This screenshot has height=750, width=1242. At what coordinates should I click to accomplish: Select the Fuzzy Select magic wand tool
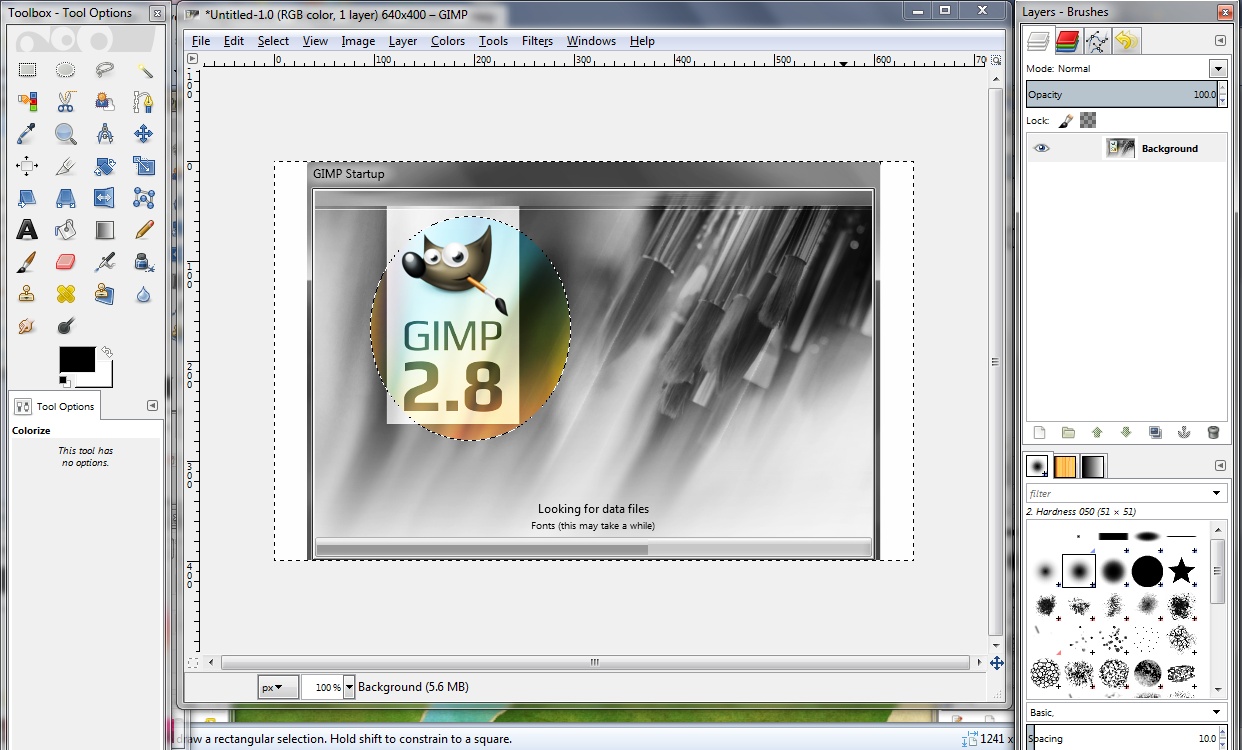click(x=144, y=70)
